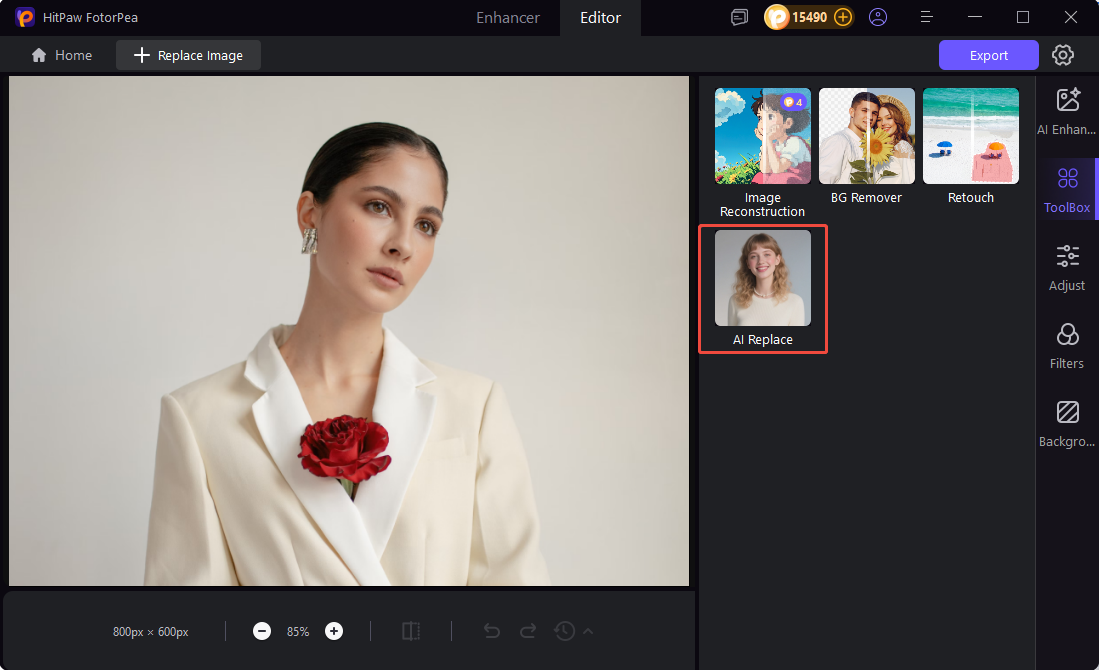
Task: Click the Replace Image button
Action: [x=188, y=55]
